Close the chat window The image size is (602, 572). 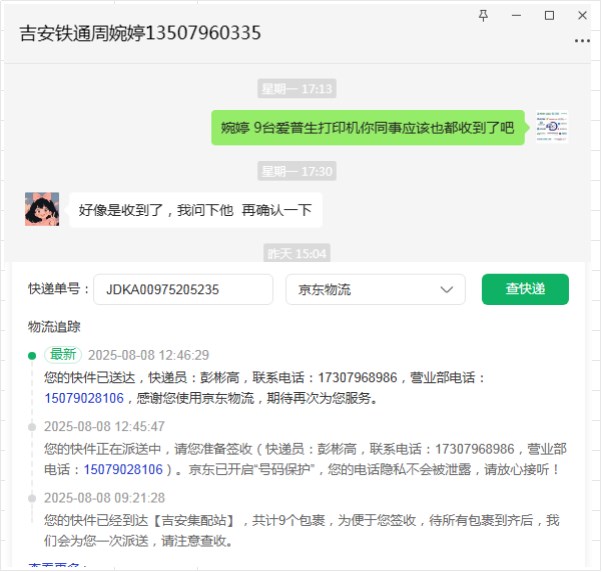[x=582, y=16]
